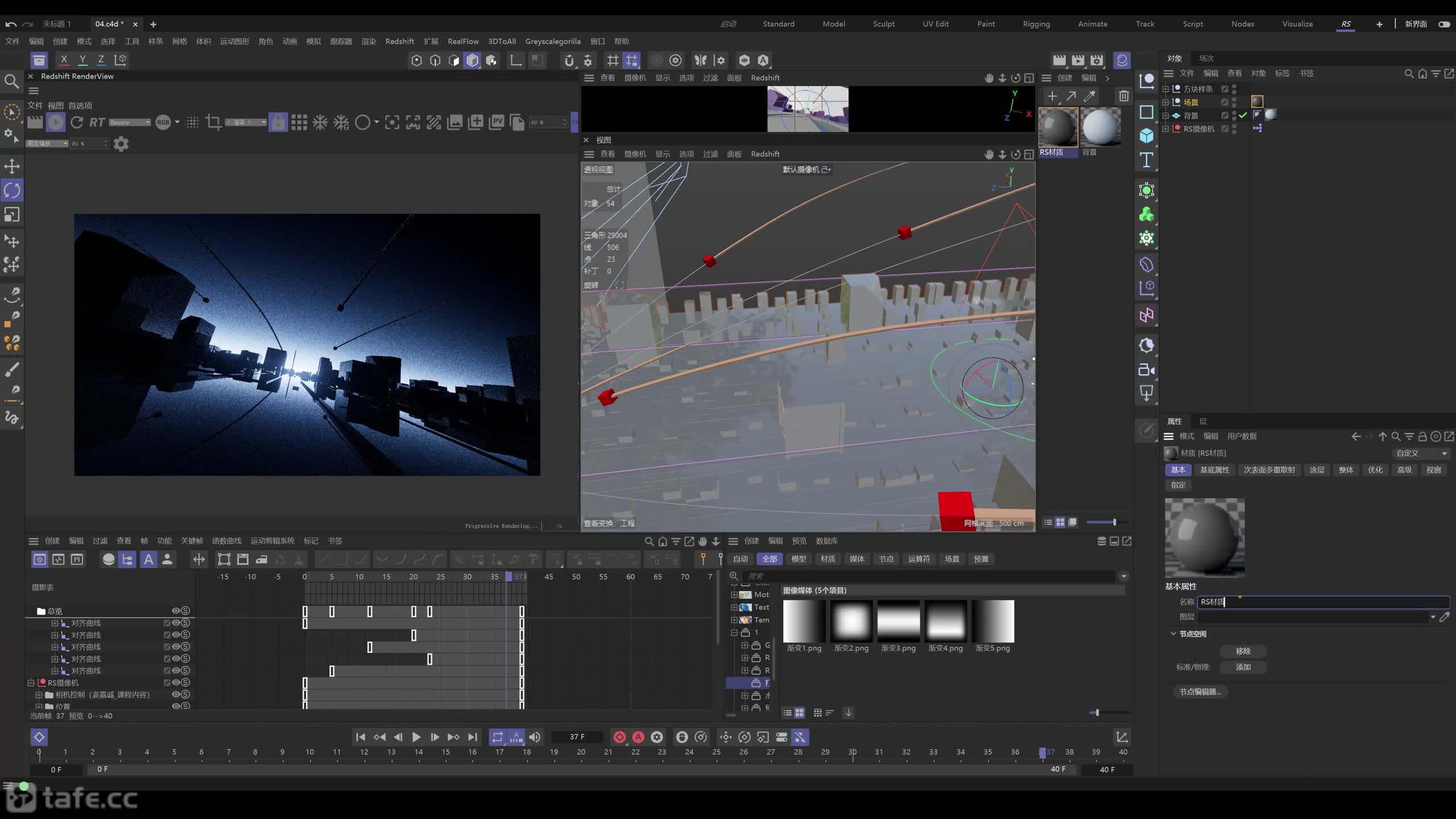Open the Redshift menu in menu bar
Image resolution: width=1456 pixels, height=819 pixels.
tap(399, 41)
